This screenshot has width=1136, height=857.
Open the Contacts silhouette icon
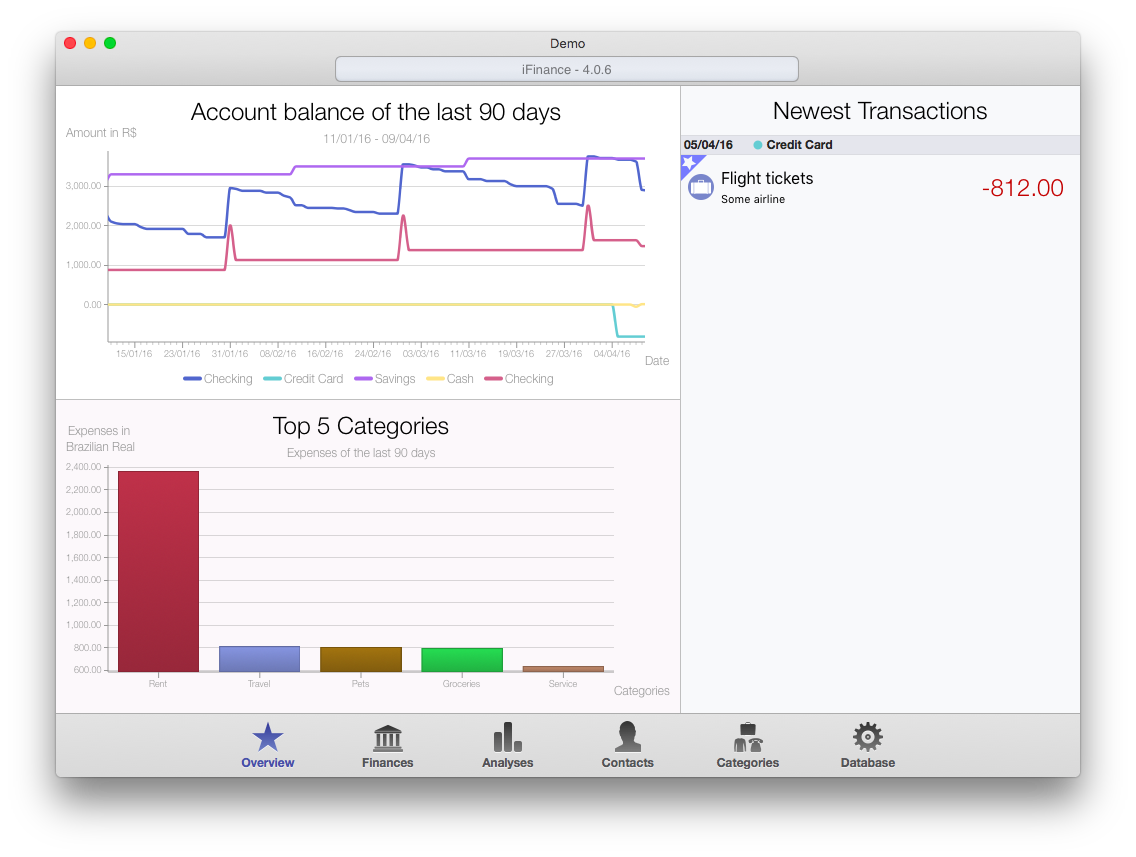pyautogui.click(x=627, y=745)
